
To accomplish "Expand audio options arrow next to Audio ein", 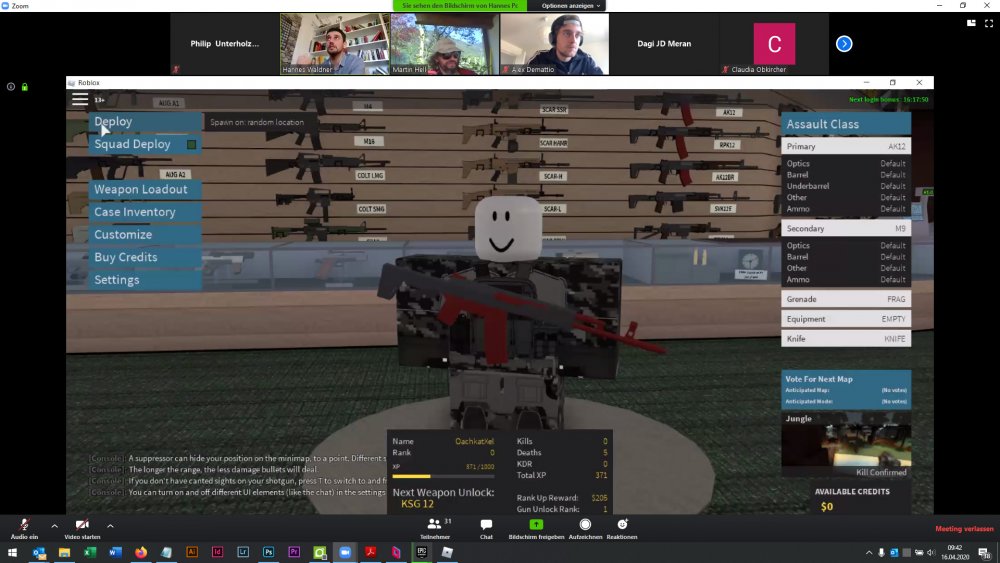I will click(x=54, y=526).
